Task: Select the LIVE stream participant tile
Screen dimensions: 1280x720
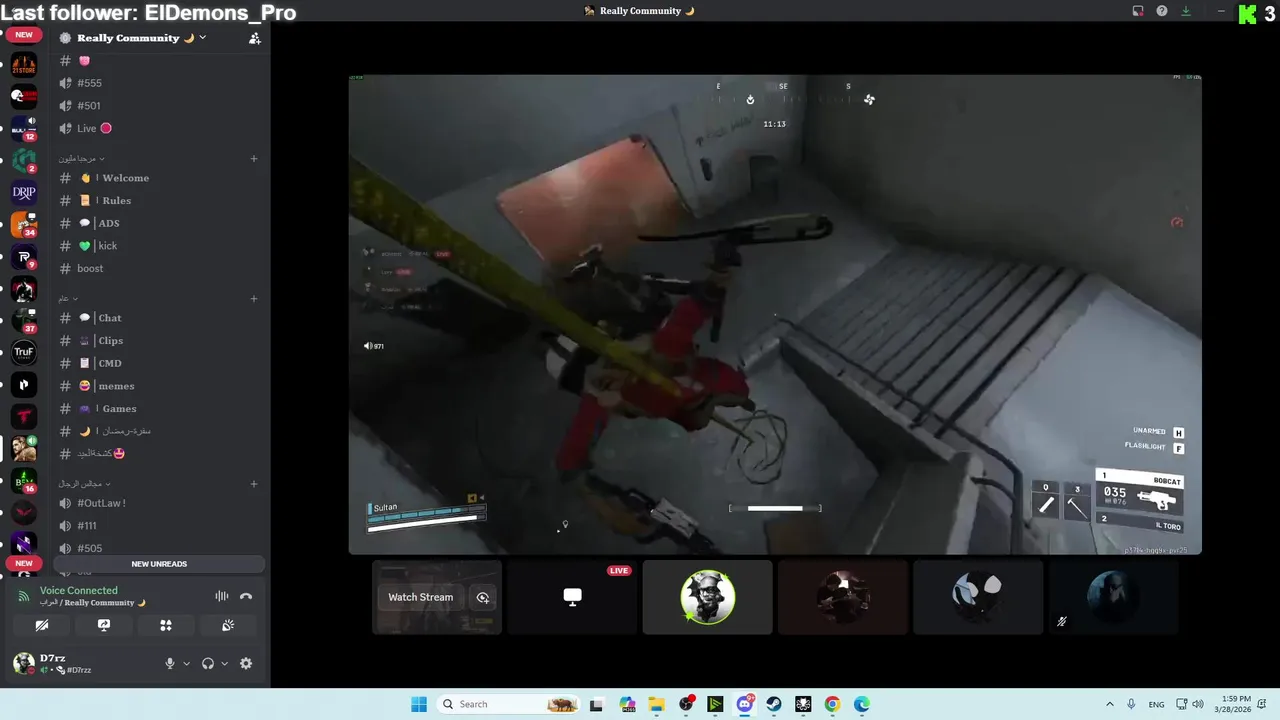Action: (x=572, y=597)
